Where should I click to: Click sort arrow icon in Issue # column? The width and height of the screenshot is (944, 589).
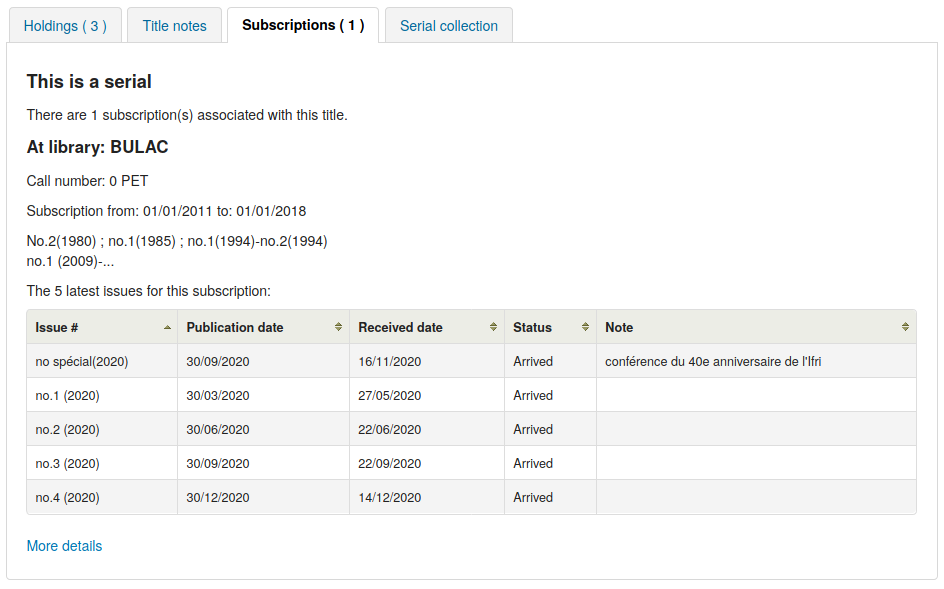point(167,327)
